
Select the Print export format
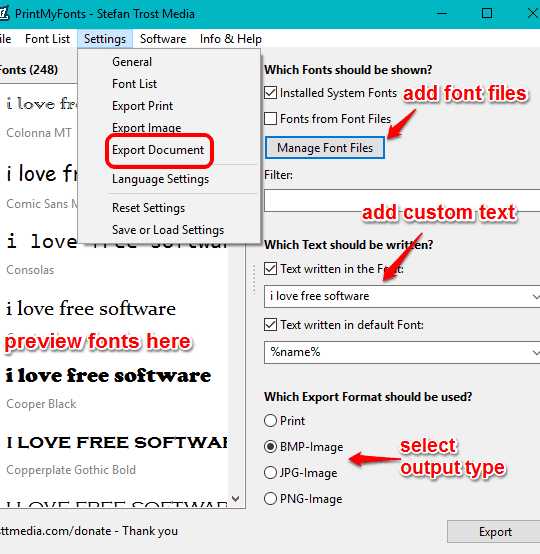270,420
